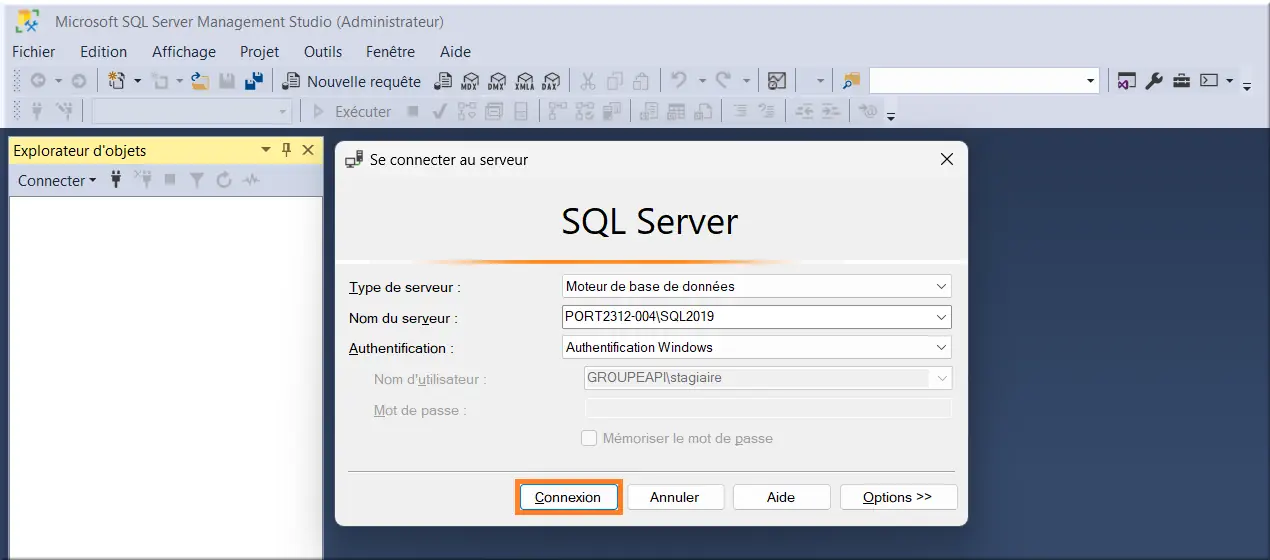Screen dimensions: 1270x560
Task: Open the Fenêtre menu
Action: pyautogui.click(x=390, y=52)
